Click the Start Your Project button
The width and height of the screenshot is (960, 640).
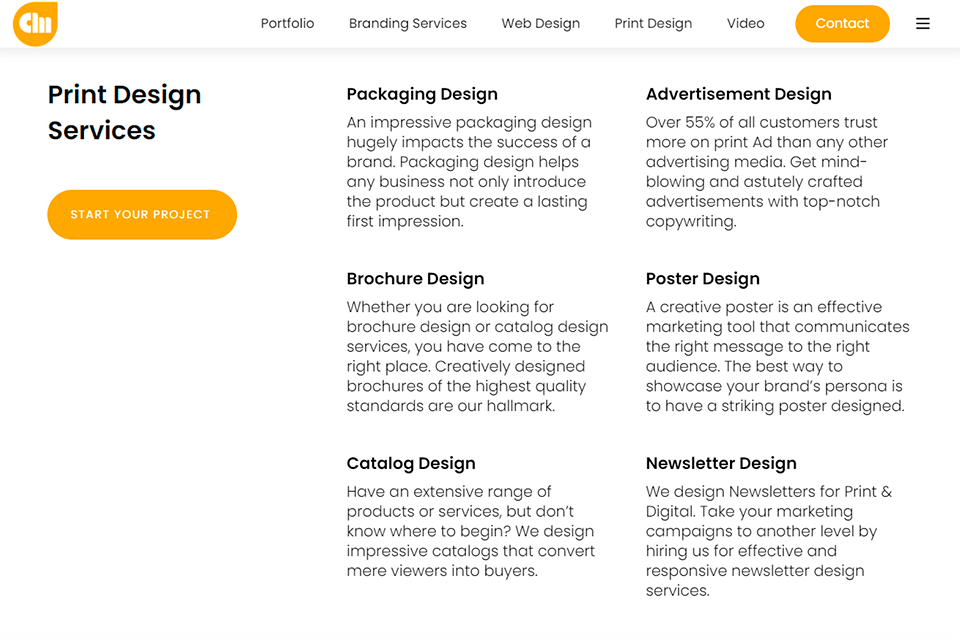tap(141, 215)
